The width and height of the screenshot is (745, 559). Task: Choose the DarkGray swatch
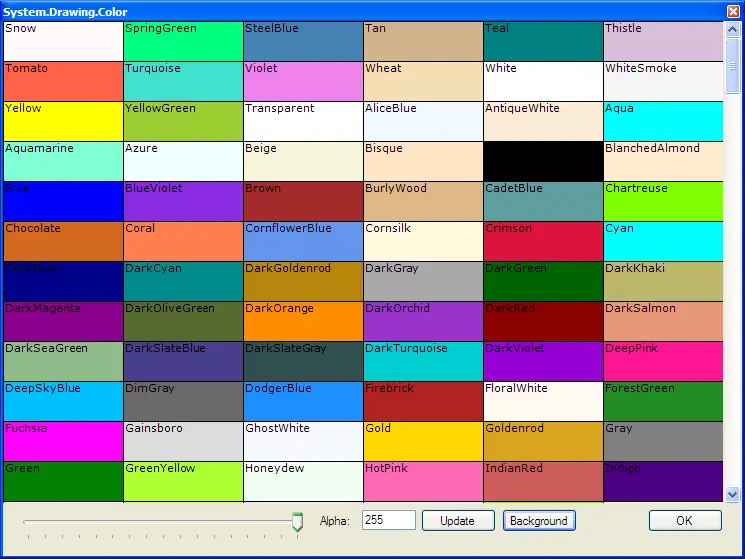423,281
